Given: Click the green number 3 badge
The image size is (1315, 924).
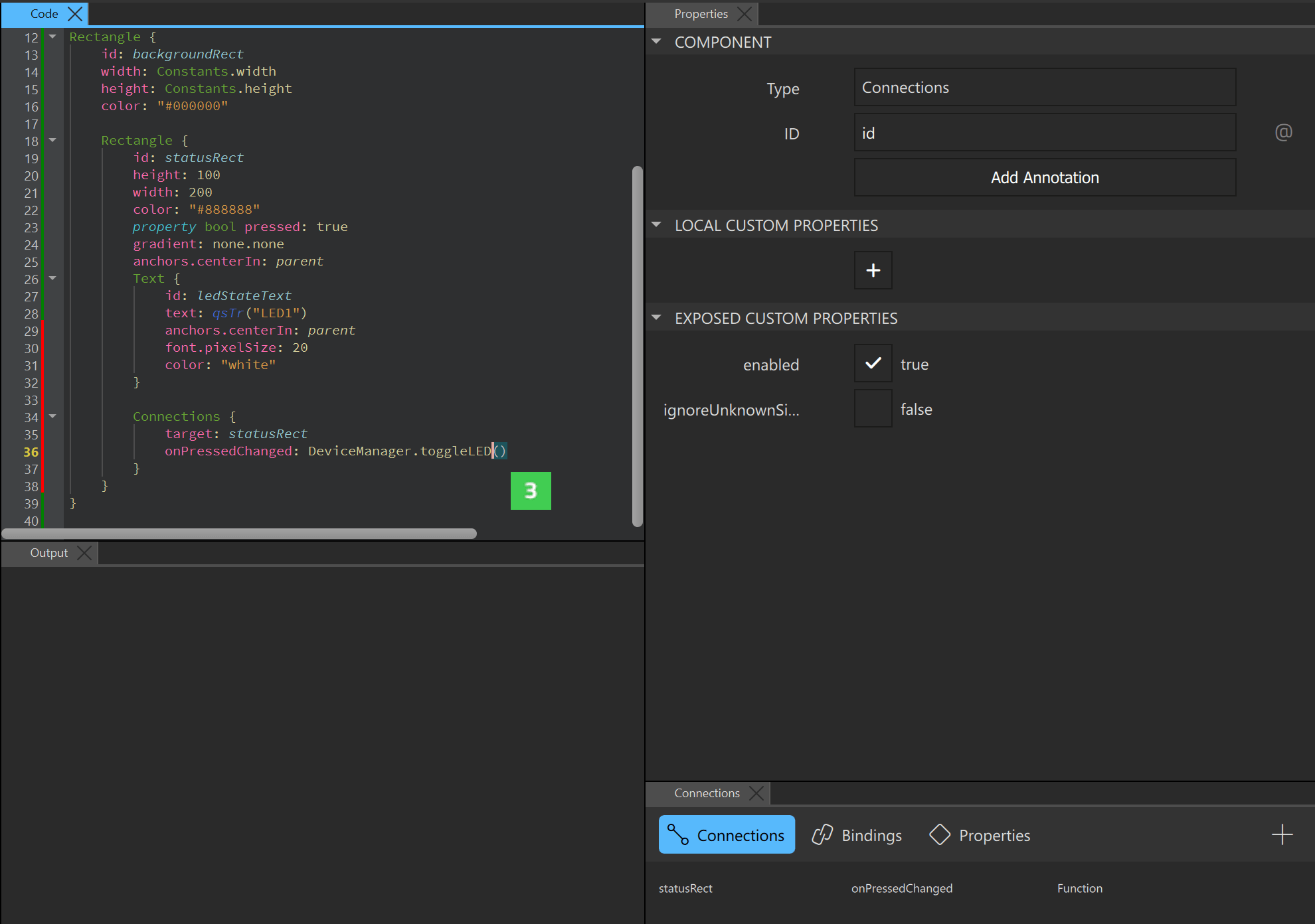Looking at the screenshot, I should pyautogui.click(x=530, y=491).
